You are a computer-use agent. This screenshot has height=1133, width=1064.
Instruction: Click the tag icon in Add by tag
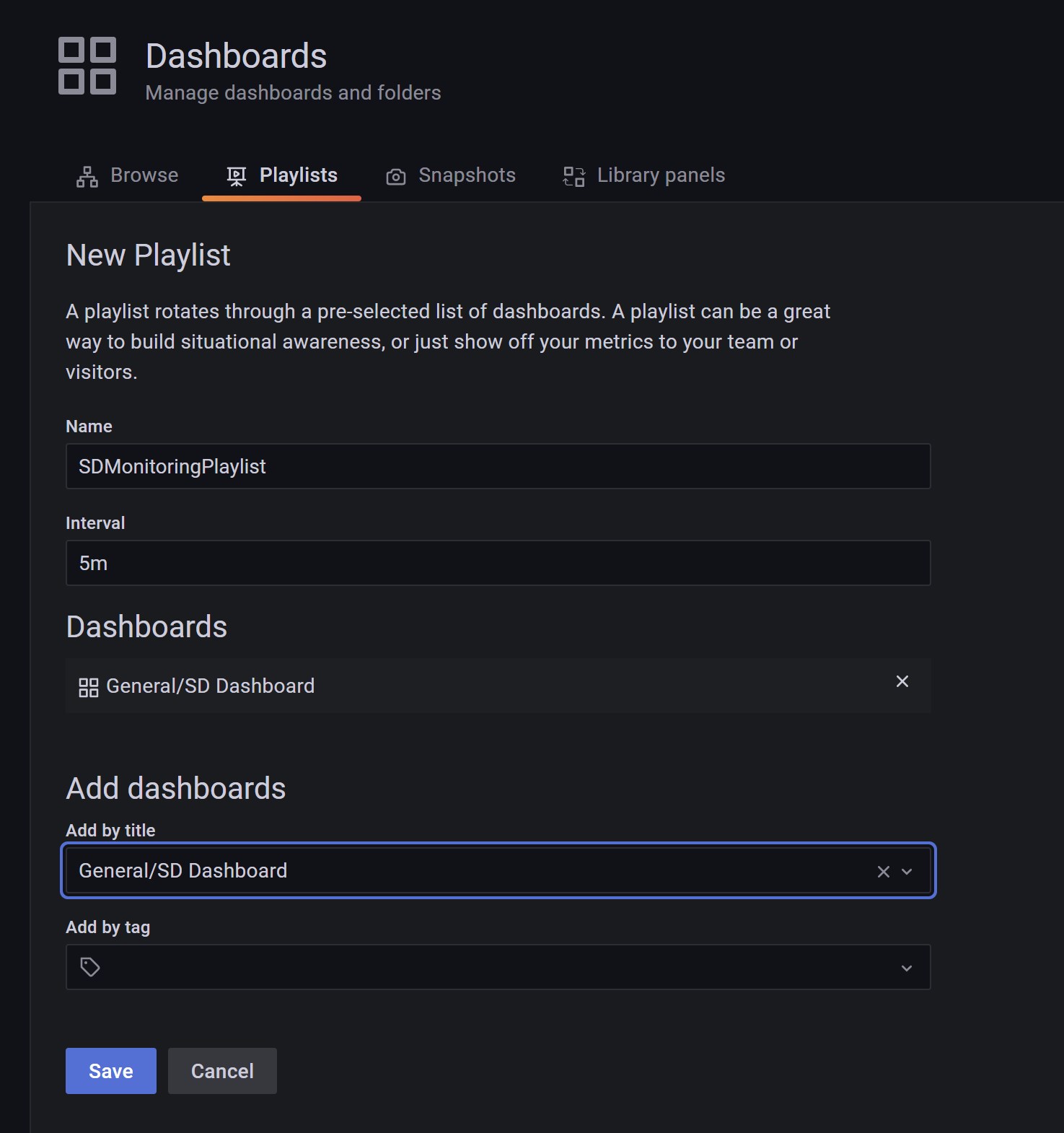tap(90, 967)
